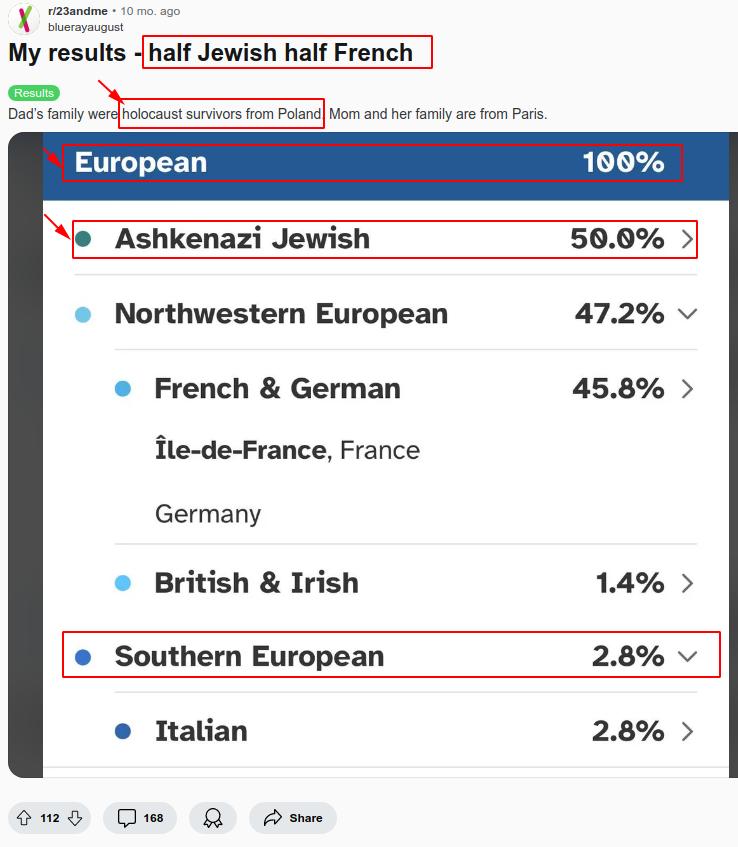
Task: Collapse the Southern European section chevron
Action: pyautogui.click(x=687, y=656)
